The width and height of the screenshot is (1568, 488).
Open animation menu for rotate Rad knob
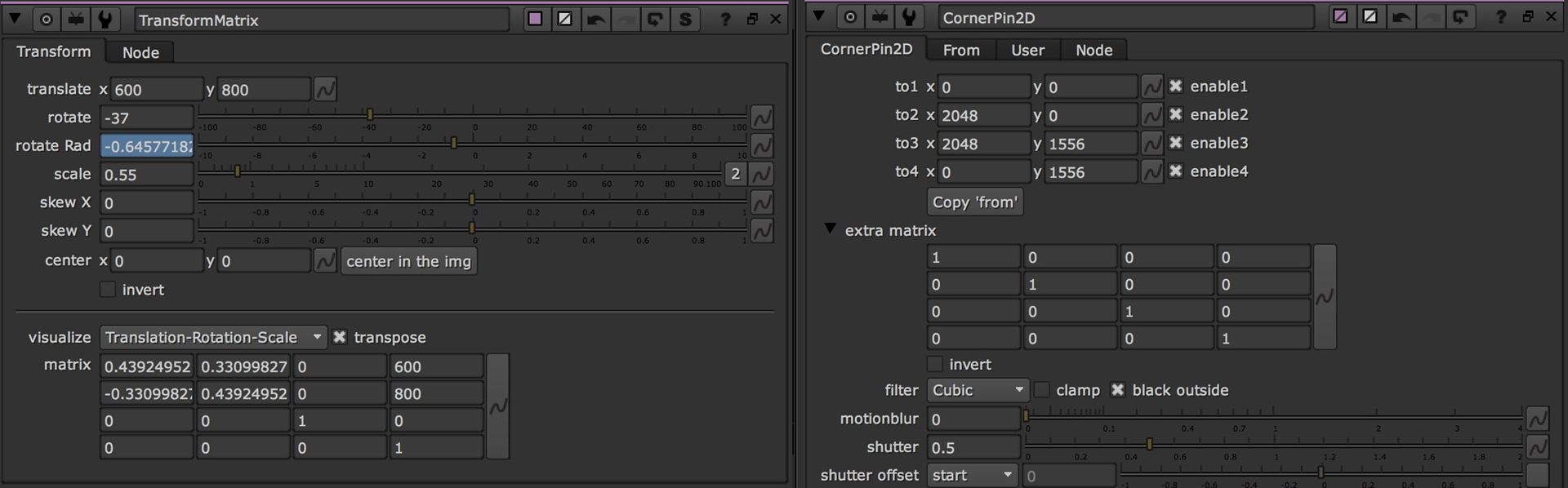click(x=762, y=146)
